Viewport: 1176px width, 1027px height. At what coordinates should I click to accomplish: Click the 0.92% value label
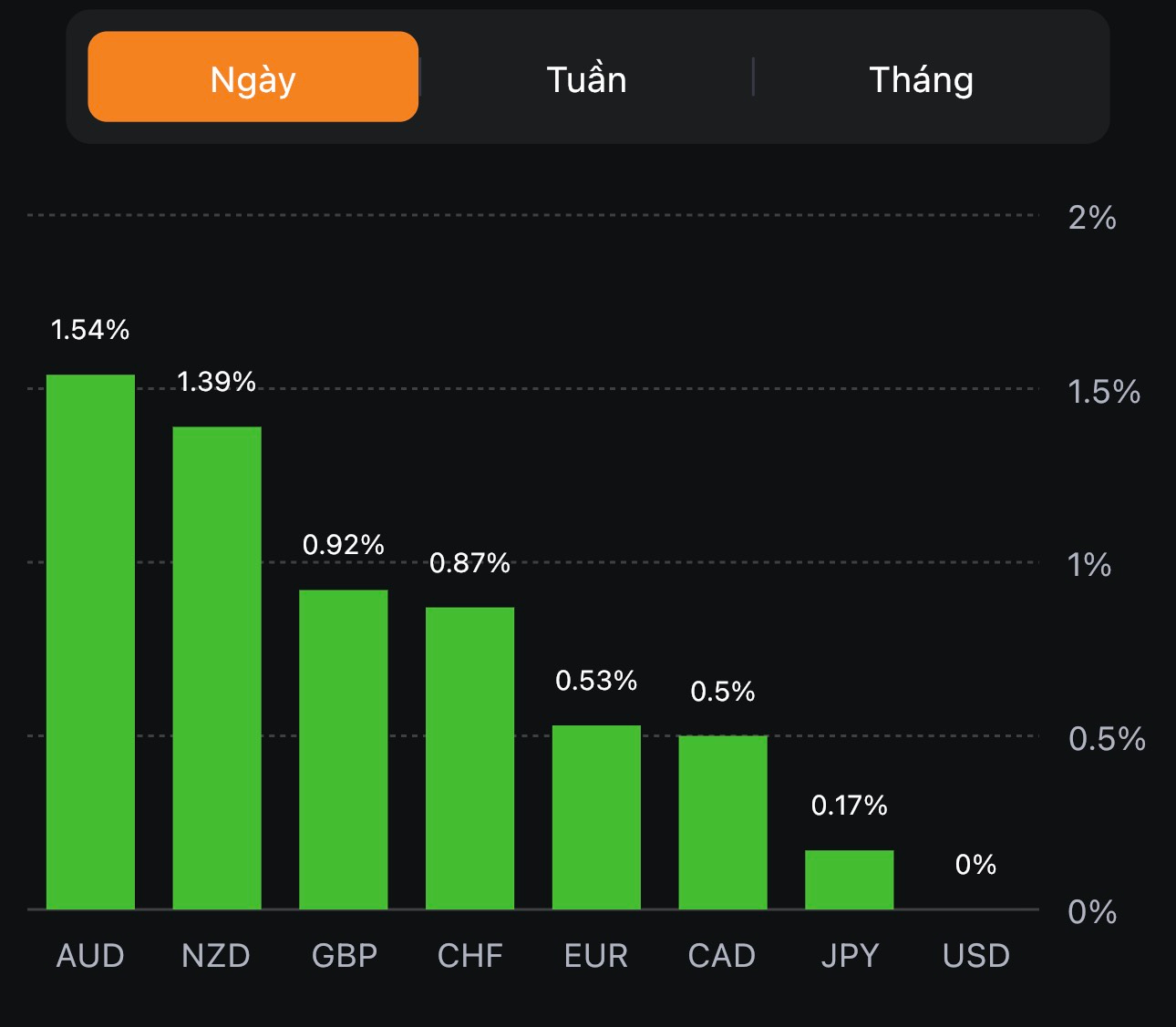pyautogui.click(x=344, y=545)
